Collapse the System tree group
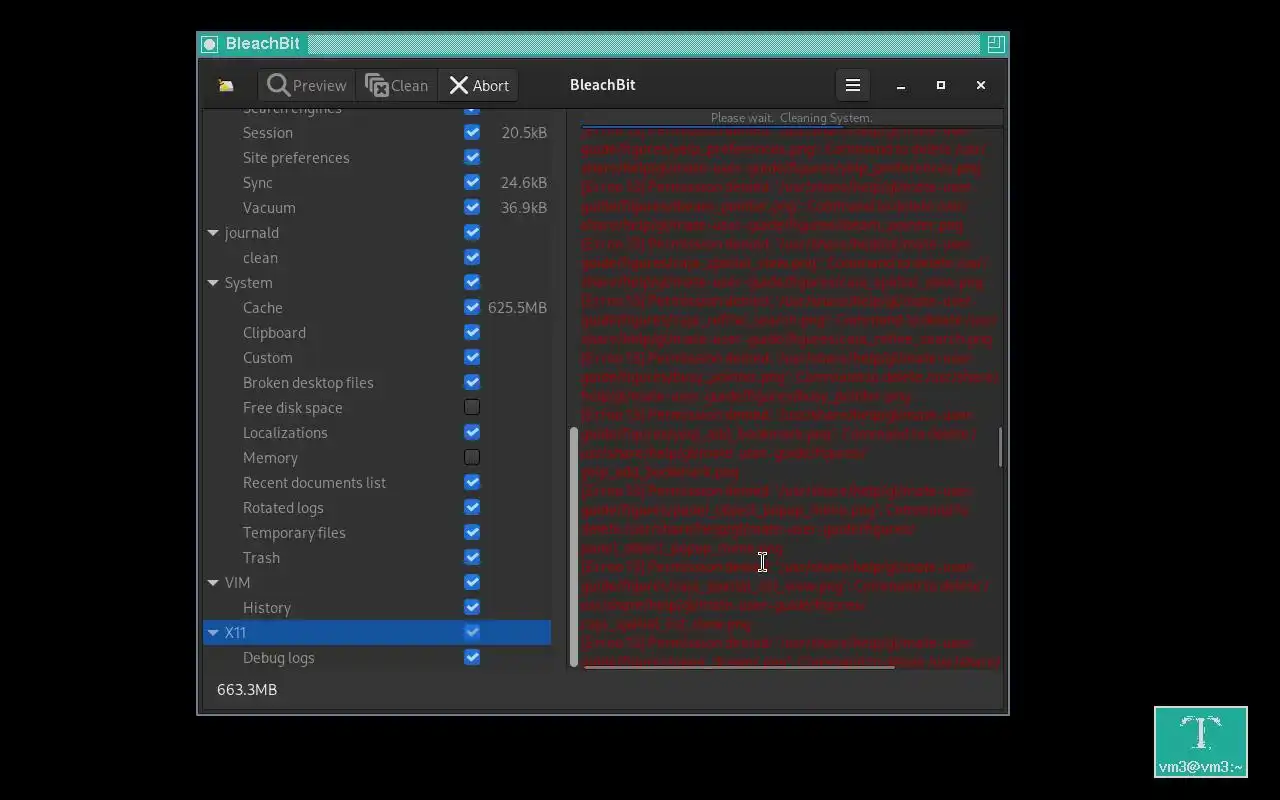This screenshot has height=800, width=1280. point(213,283)
